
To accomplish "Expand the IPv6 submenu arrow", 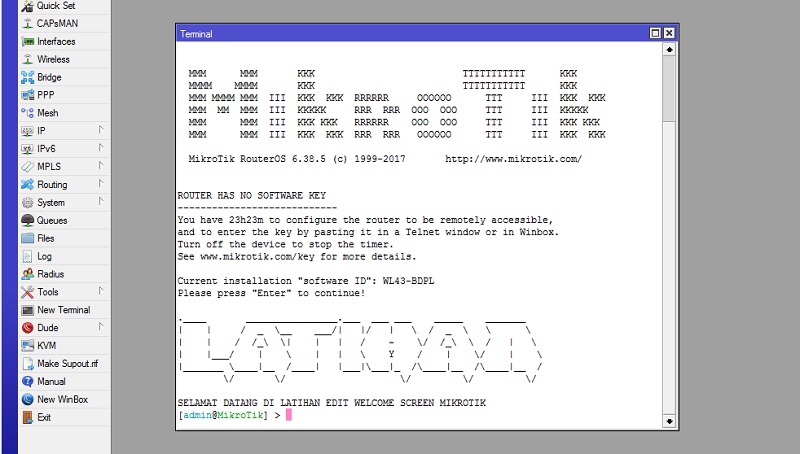I will coord(101,148).
